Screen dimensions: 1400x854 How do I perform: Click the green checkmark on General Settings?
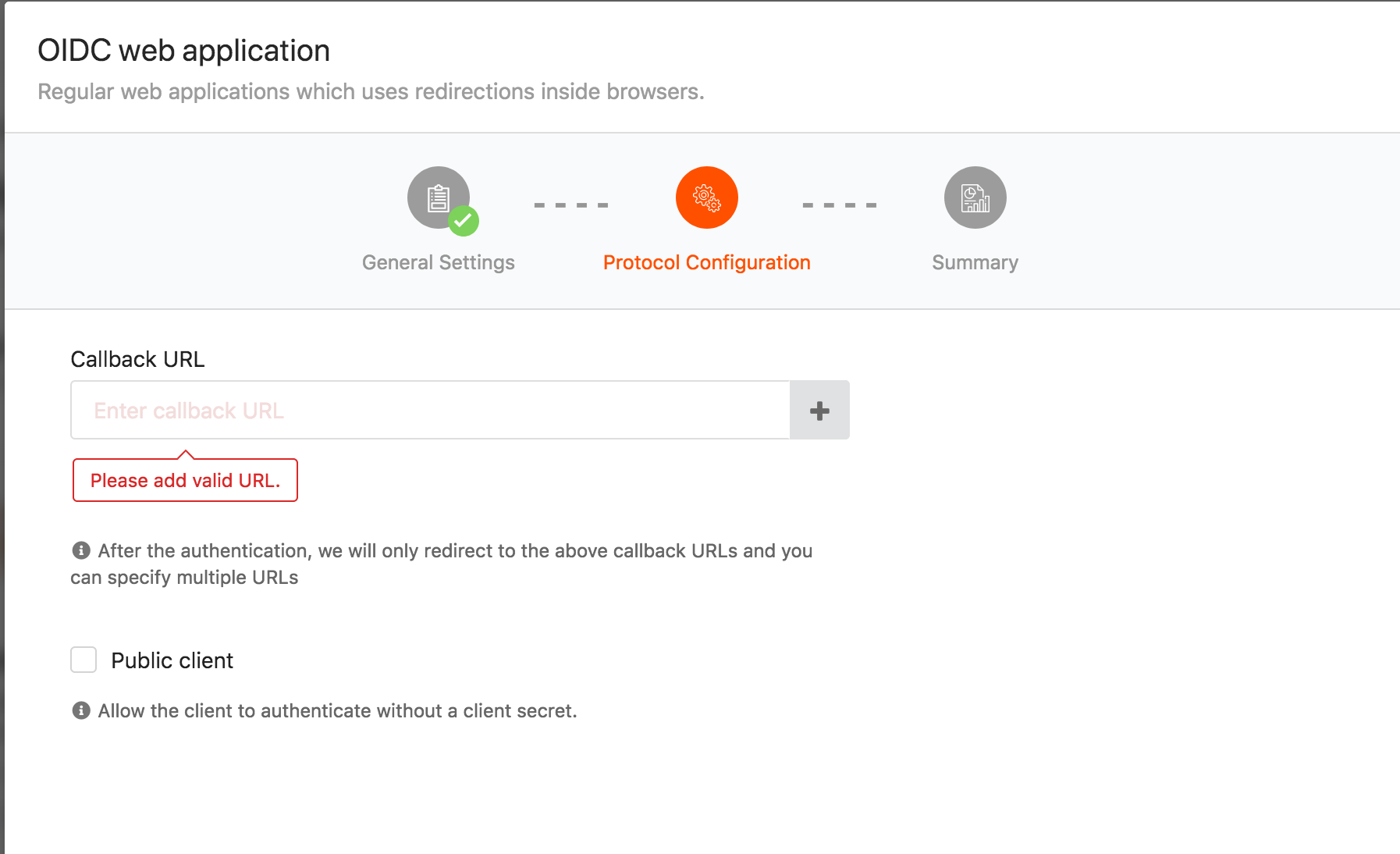[464, 221]
